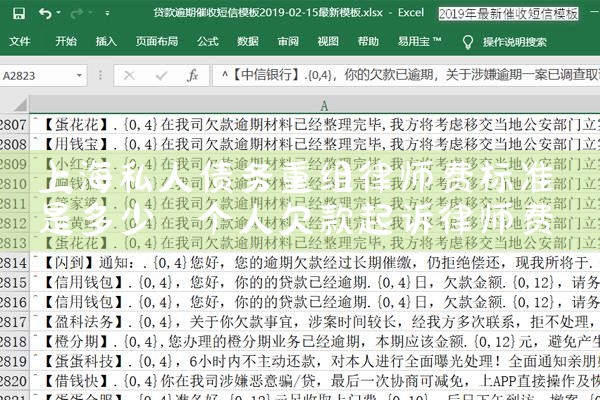This screenshot has height=400, width=600.
Task: Click the formula bar with 中信银行 text
Action: pos(406,75)
